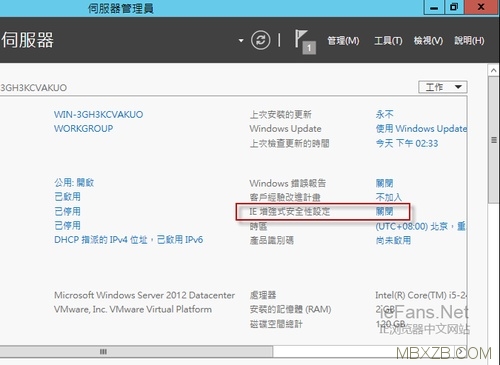
Task: Open the notifications flag icon
Action: [305, 41]
